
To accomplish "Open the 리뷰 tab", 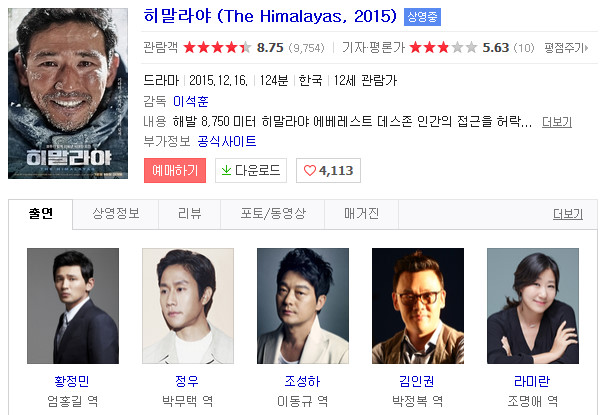I will tap(189, 214).
